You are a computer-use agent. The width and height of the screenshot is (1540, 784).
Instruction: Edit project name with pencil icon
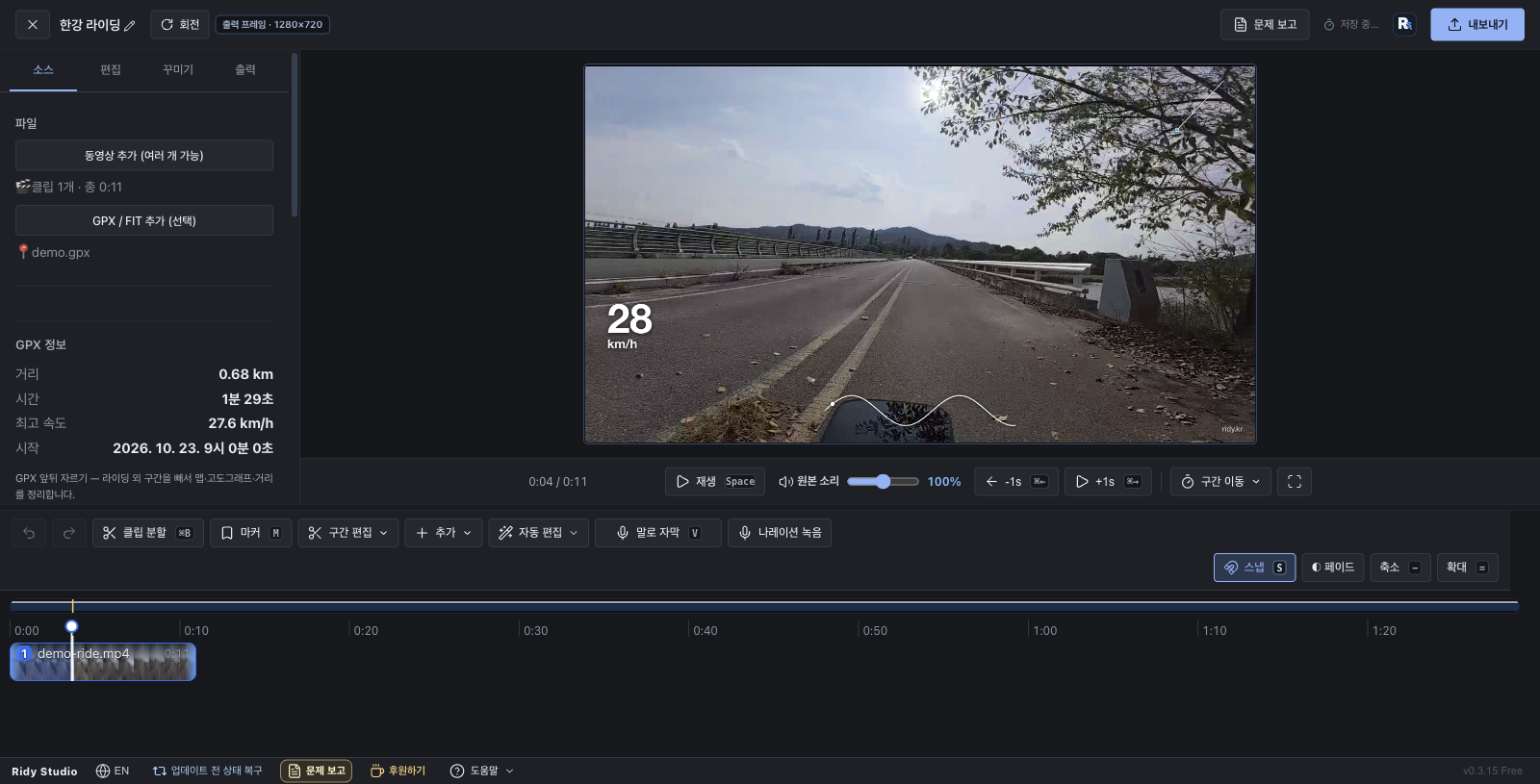130,25
